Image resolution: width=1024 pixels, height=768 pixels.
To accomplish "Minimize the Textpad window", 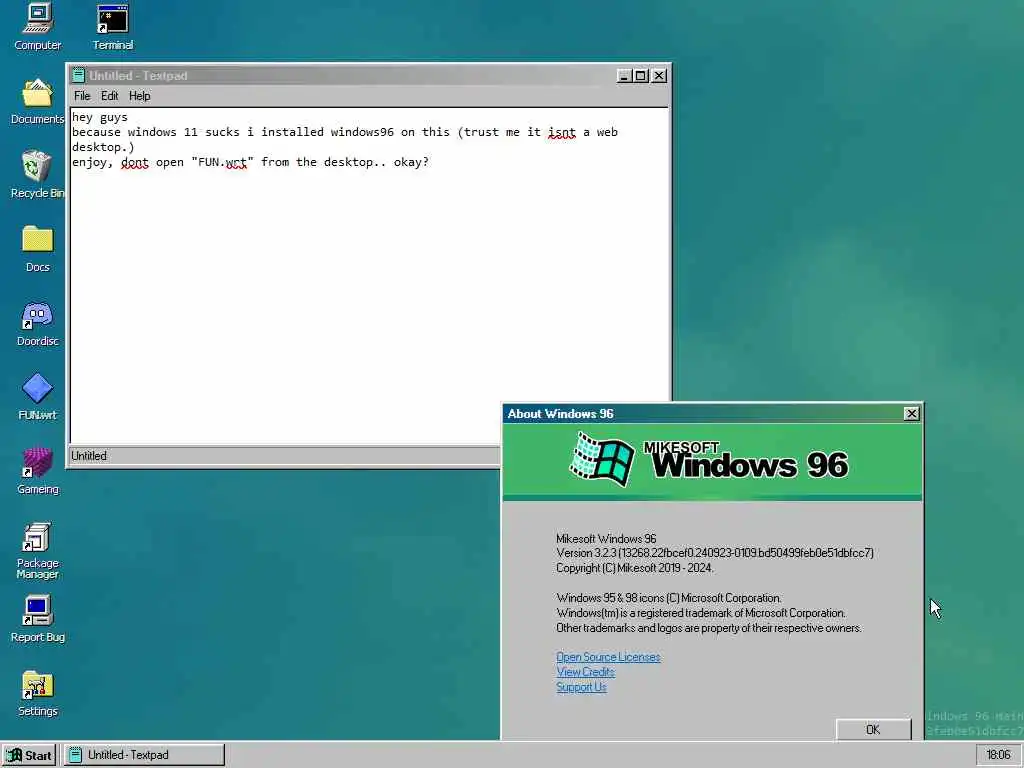I will pyautogui.click(x=624, y=76).
